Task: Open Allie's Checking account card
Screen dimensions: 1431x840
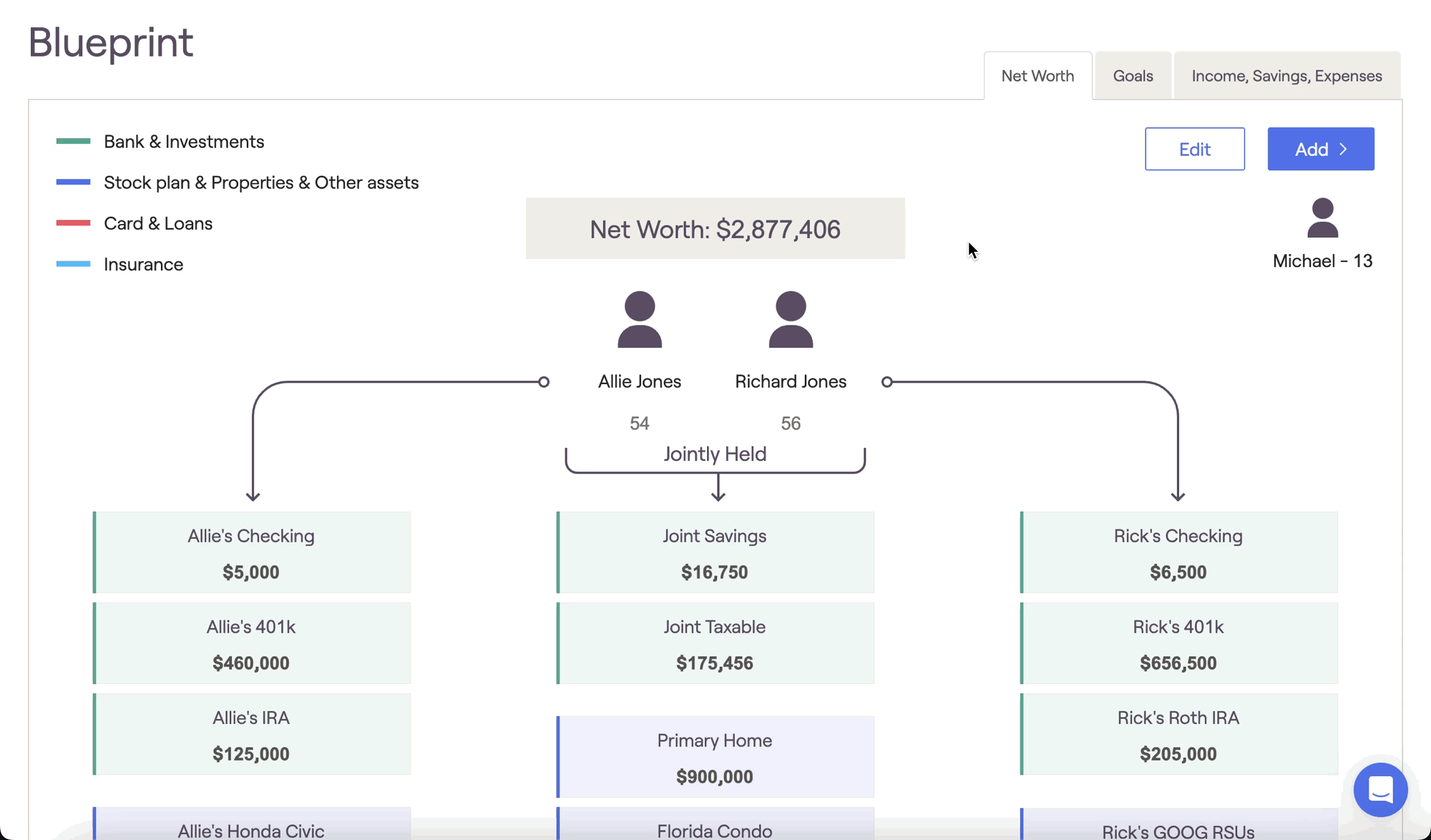Action: [251, 552]
